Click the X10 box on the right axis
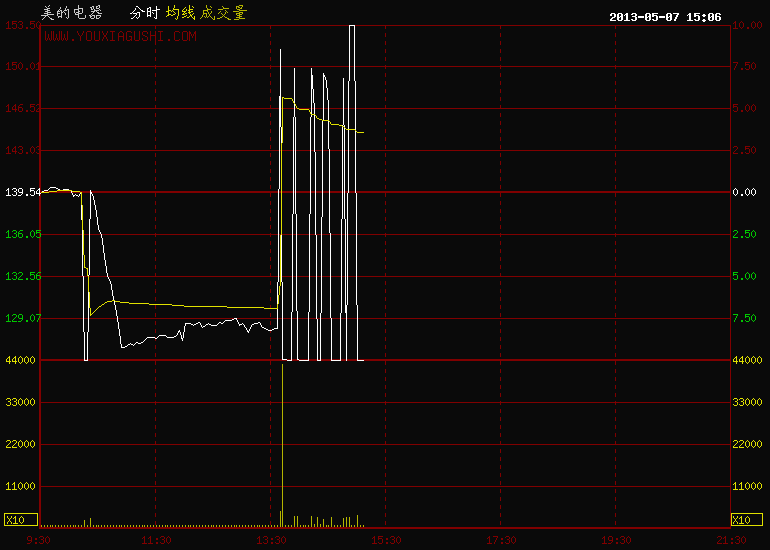Image resolution: width=770 pixels, height=550 pixels. tap(746, 520)
